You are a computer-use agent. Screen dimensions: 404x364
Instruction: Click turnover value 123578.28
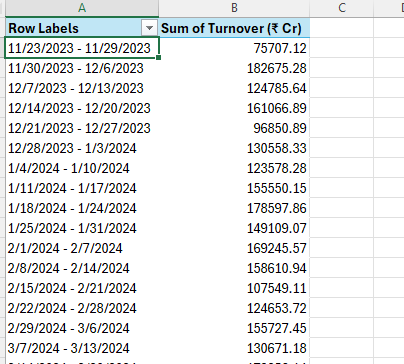click(x=234, y=168)
